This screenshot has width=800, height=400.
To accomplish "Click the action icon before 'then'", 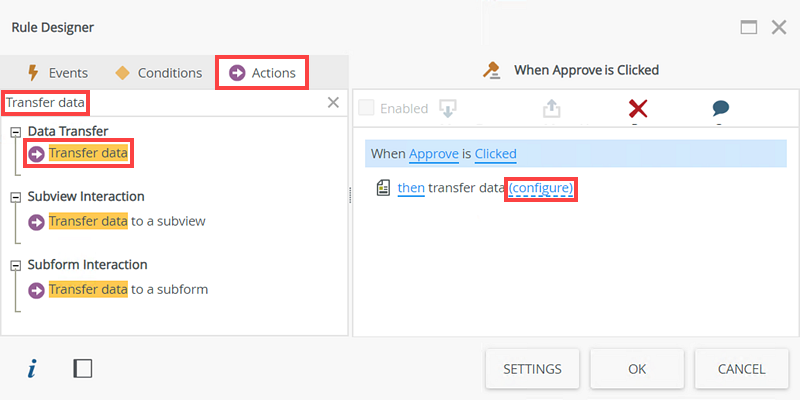I will click(x=382, y=188).
